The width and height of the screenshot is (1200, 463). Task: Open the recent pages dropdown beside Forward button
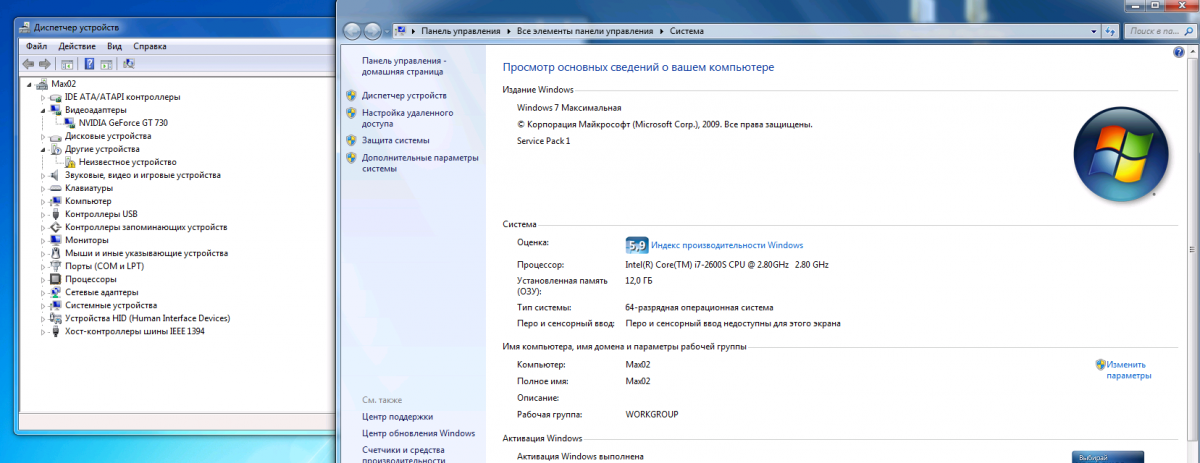[387, 31]
